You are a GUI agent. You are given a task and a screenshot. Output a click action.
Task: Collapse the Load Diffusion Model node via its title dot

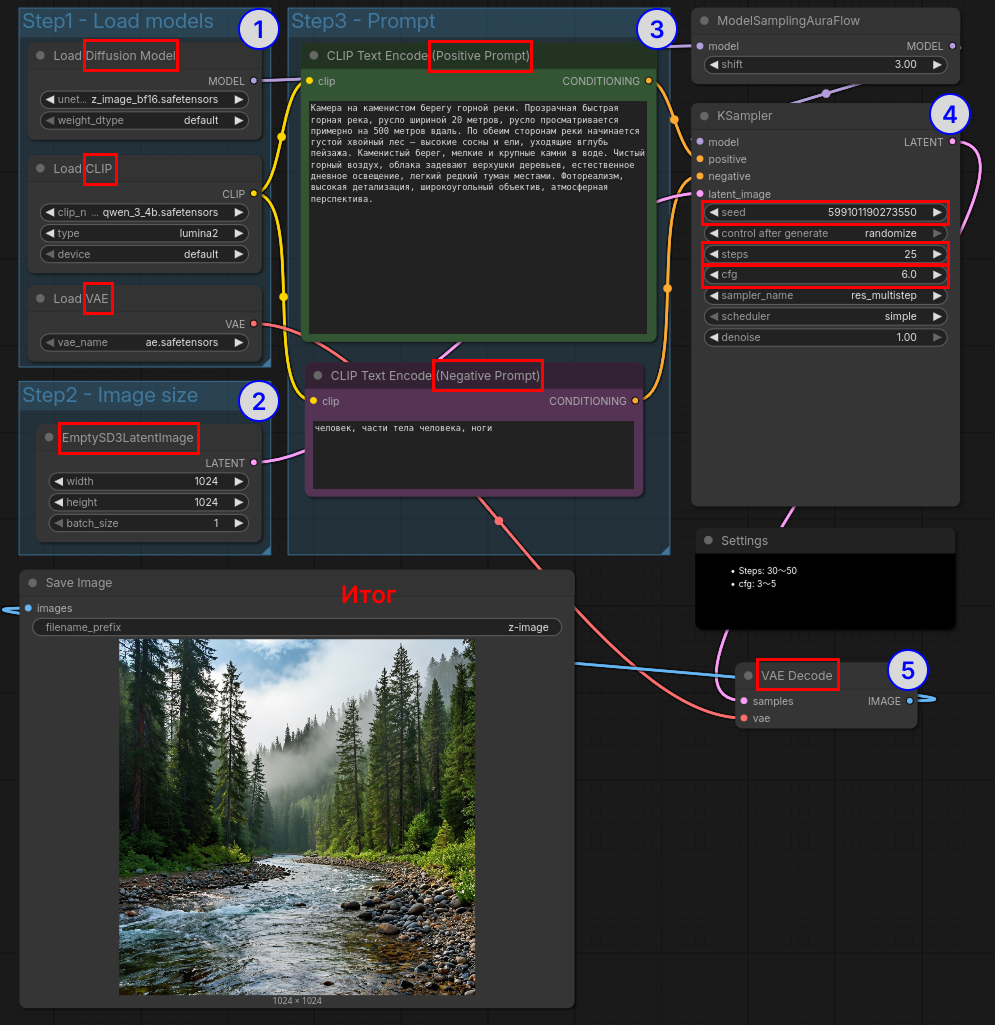pos(40,56)
